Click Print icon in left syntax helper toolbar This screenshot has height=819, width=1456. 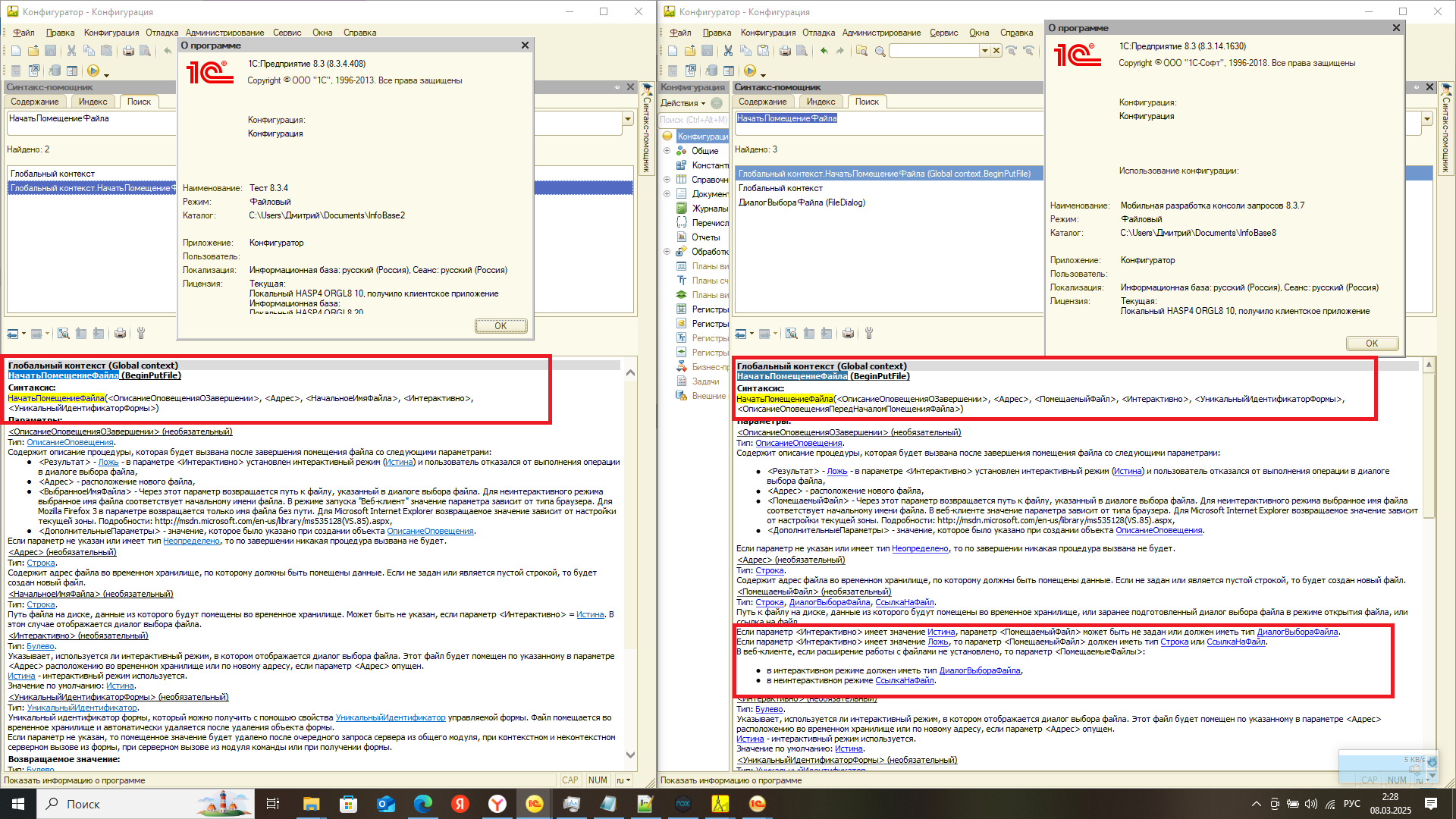pos(120,334)
